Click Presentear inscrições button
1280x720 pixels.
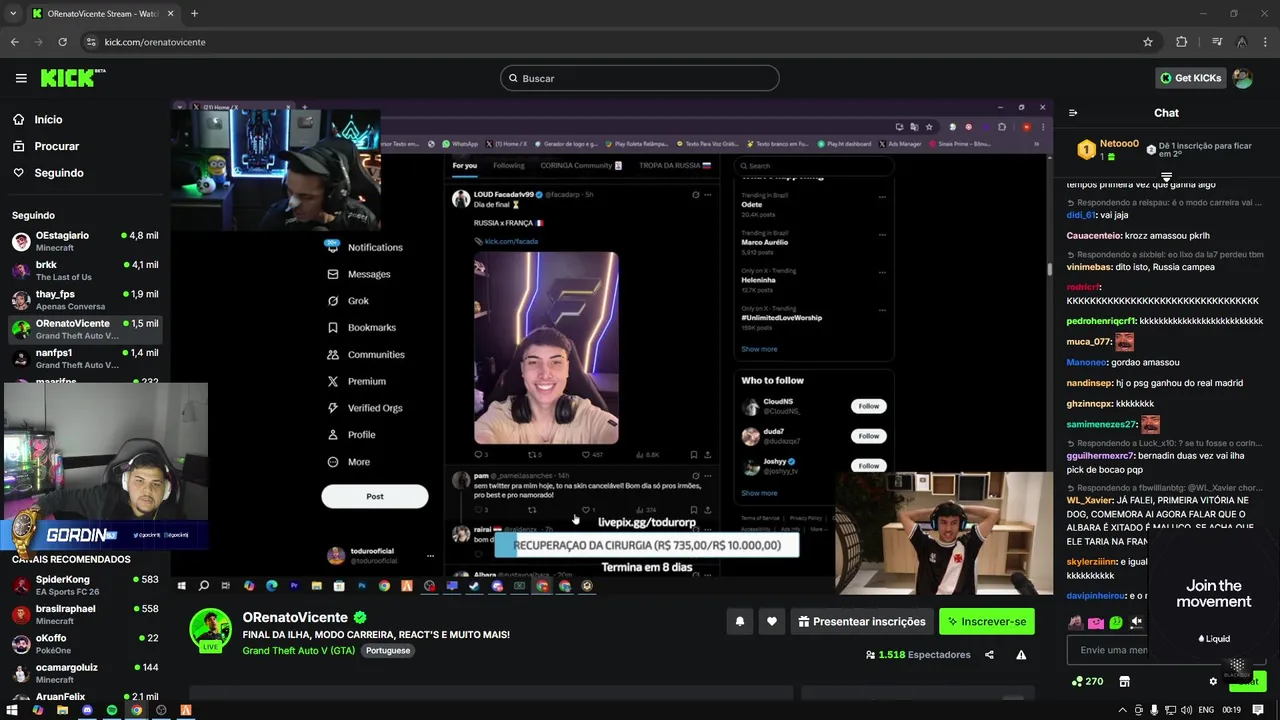tap(862, 621)
